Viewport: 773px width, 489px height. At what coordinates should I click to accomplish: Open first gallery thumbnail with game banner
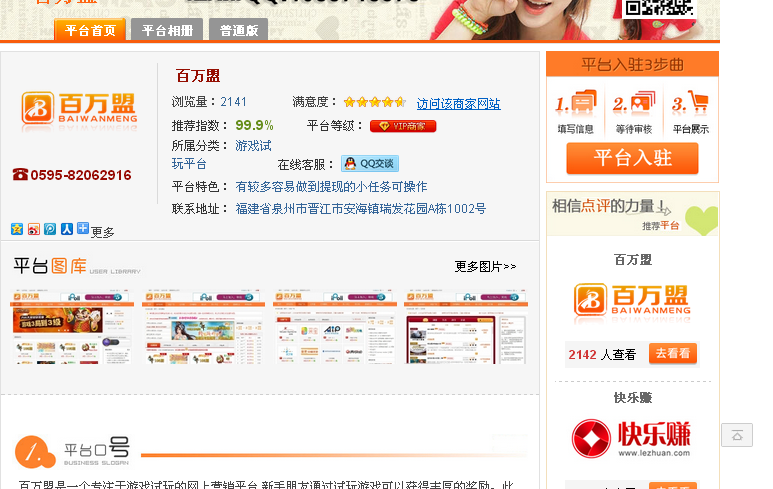tap(72, 327)
